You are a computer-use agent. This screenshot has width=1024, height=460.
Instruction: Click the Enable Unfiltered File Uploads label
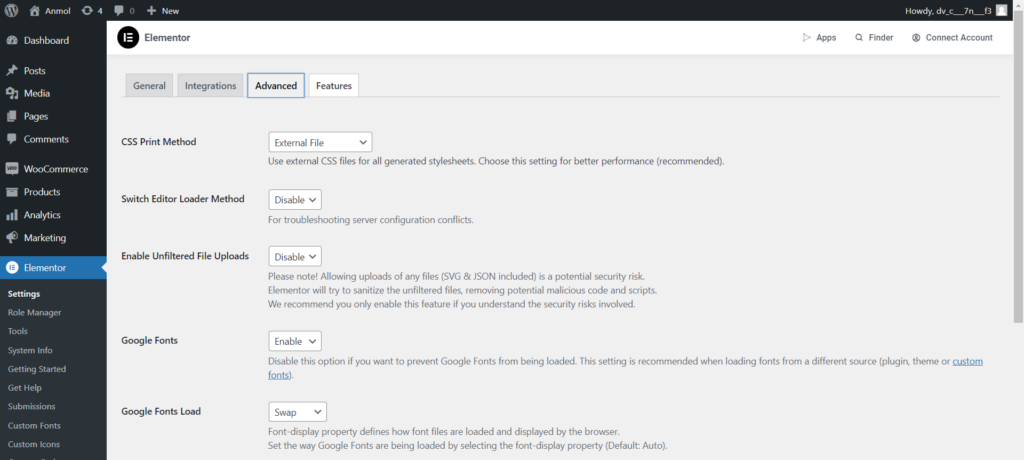[185, 256]
